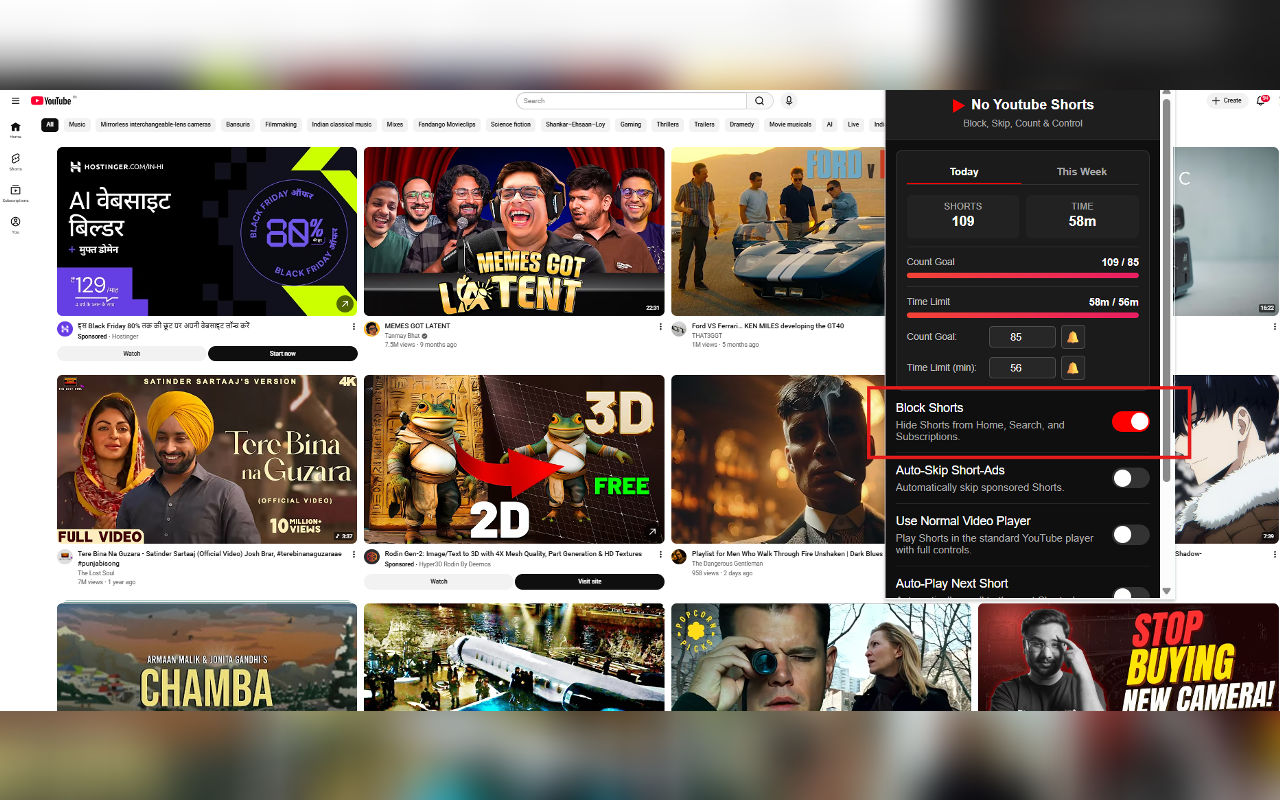This screenshot has height=800, width=1280.
Task: Enable Use Normal Video Player switch
Action: coord(1131,535)
